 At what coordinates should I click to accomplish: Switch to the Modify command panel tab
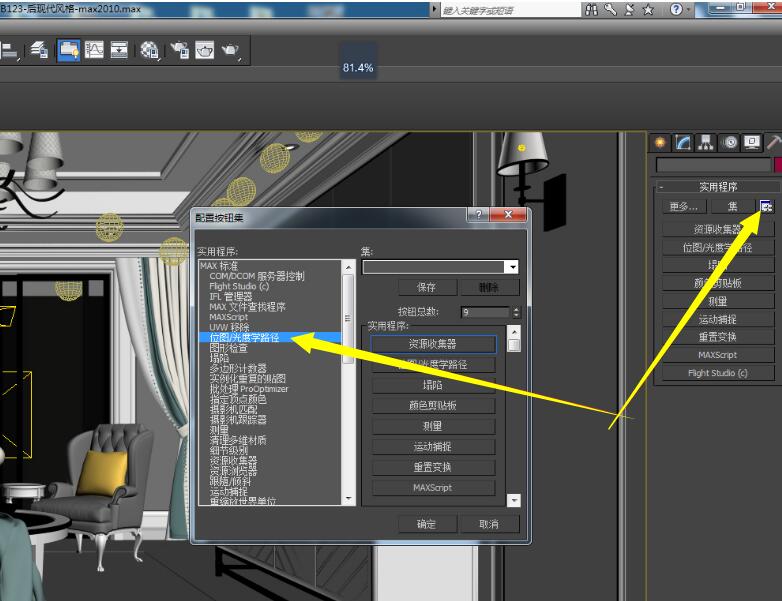(683, 143)
